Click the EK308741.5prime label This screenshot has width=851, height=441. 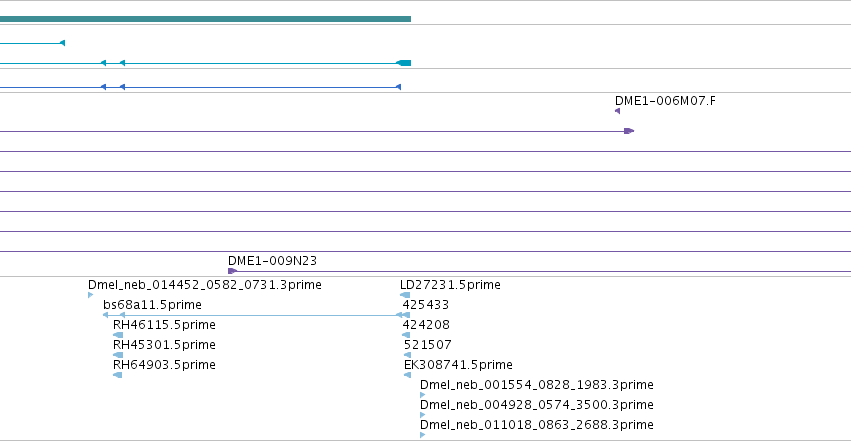(459, 365)
